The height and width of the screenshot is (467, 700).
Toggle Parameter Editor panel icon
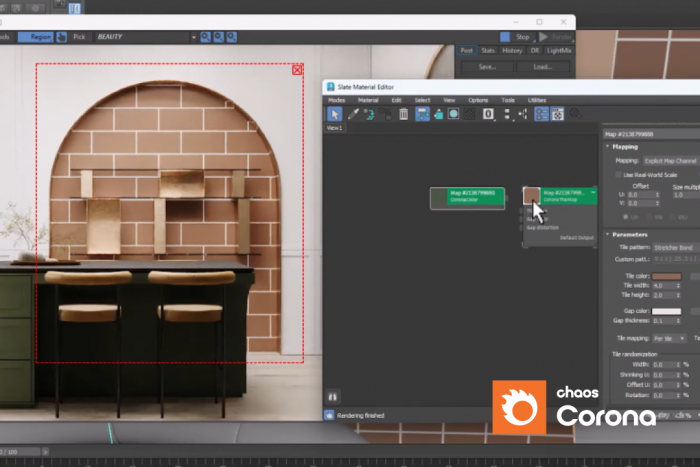[x=558, y=114]
